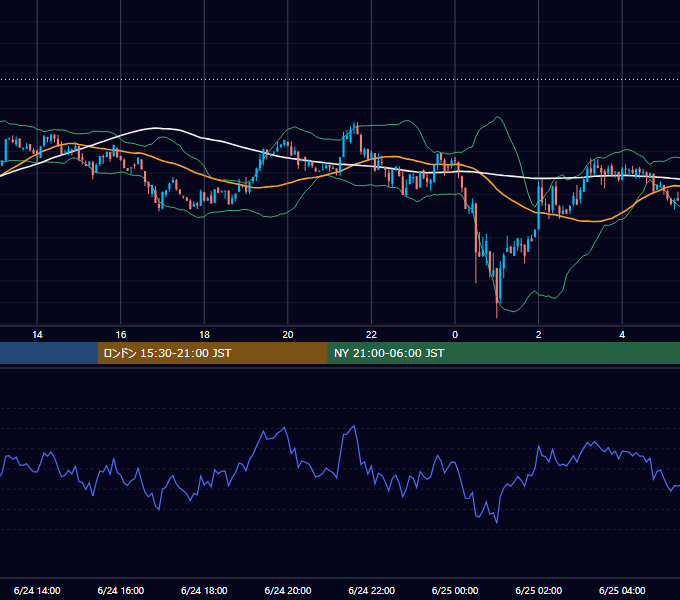
Task: Click the blue session bar before ロンドン
Action: [x=49, y=353]
